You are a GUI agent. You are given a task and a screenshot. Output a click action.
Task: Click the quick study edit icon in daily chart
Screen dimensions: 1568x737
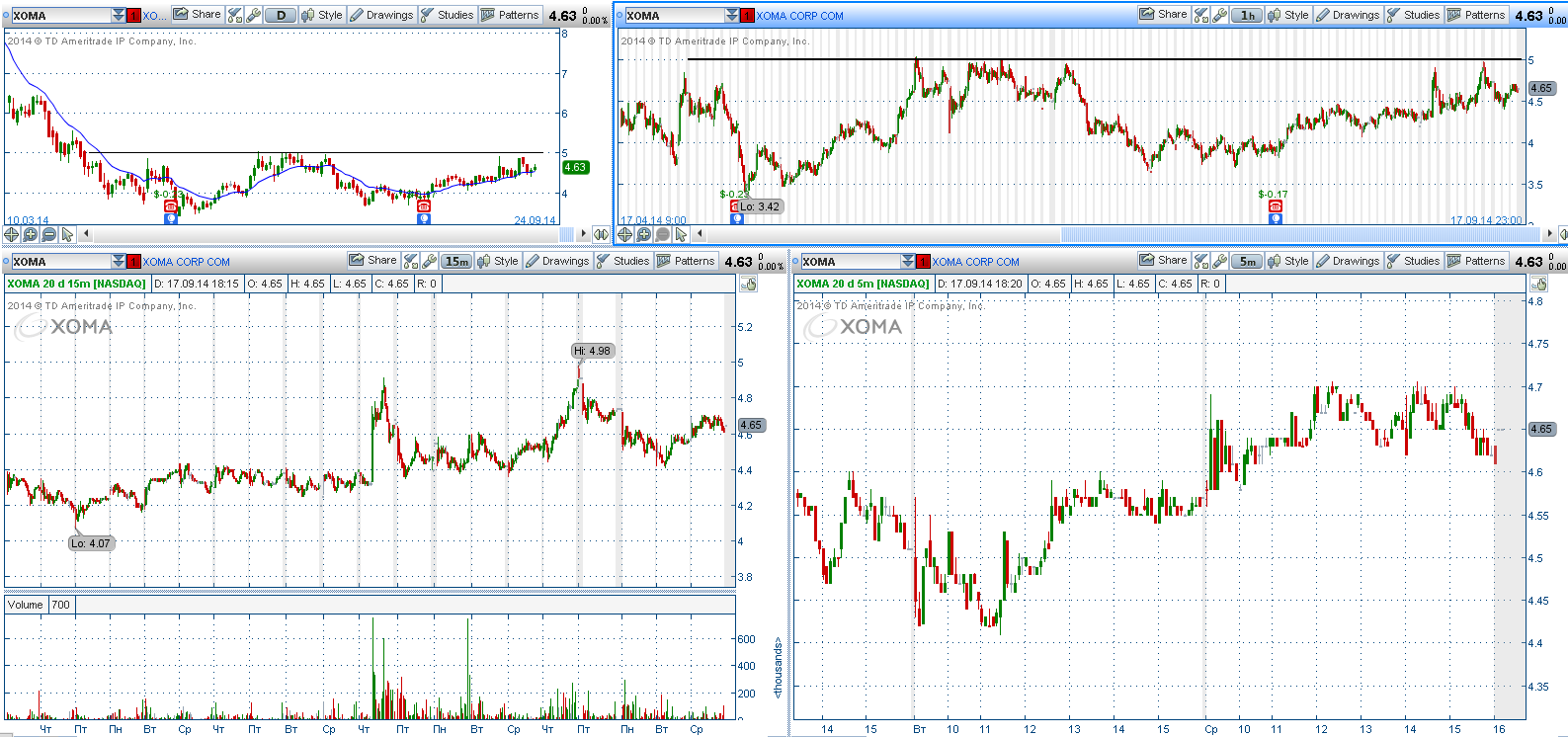pos(235,15)
